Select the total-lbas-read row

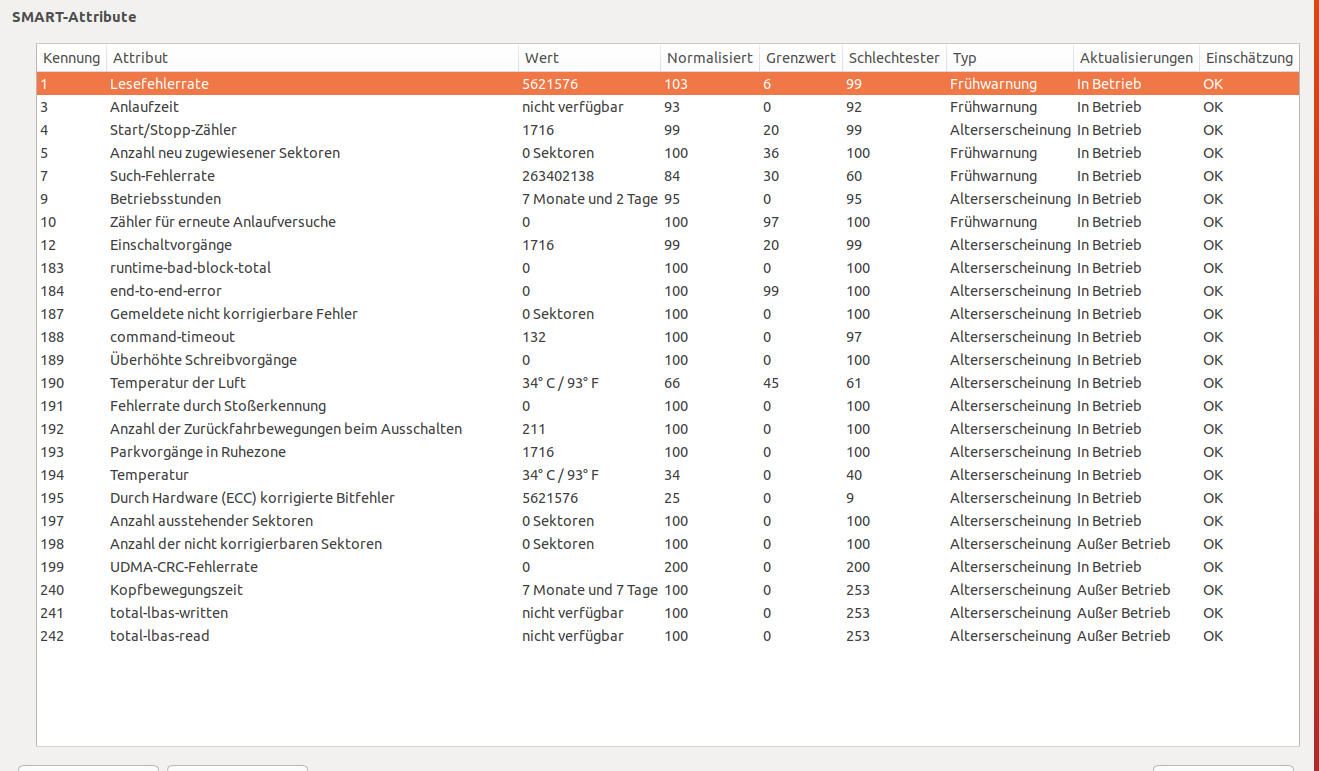pos(668,636)
